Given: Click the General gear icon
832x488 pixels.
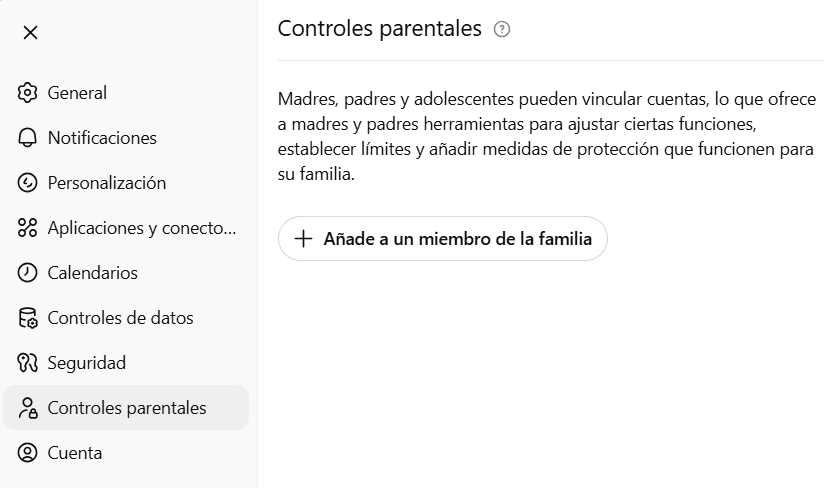Looking at the screenshot, I should click(x=28, y=93).
